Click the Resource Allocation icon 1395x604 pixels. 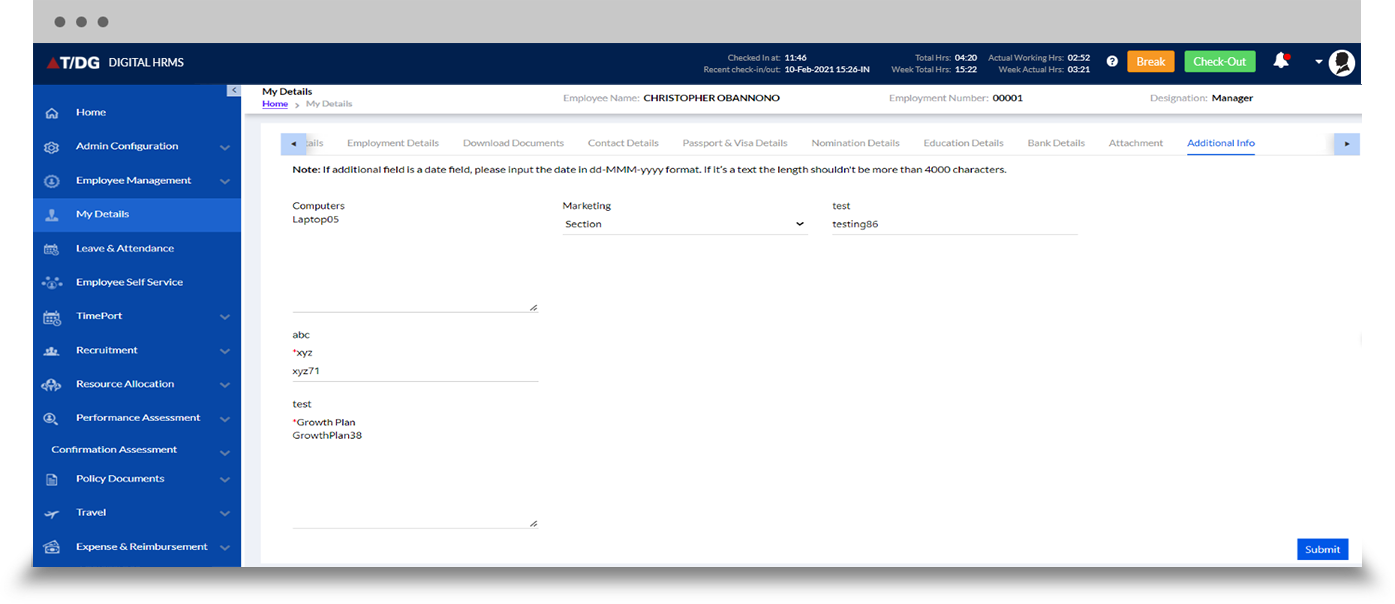point(52,385)
